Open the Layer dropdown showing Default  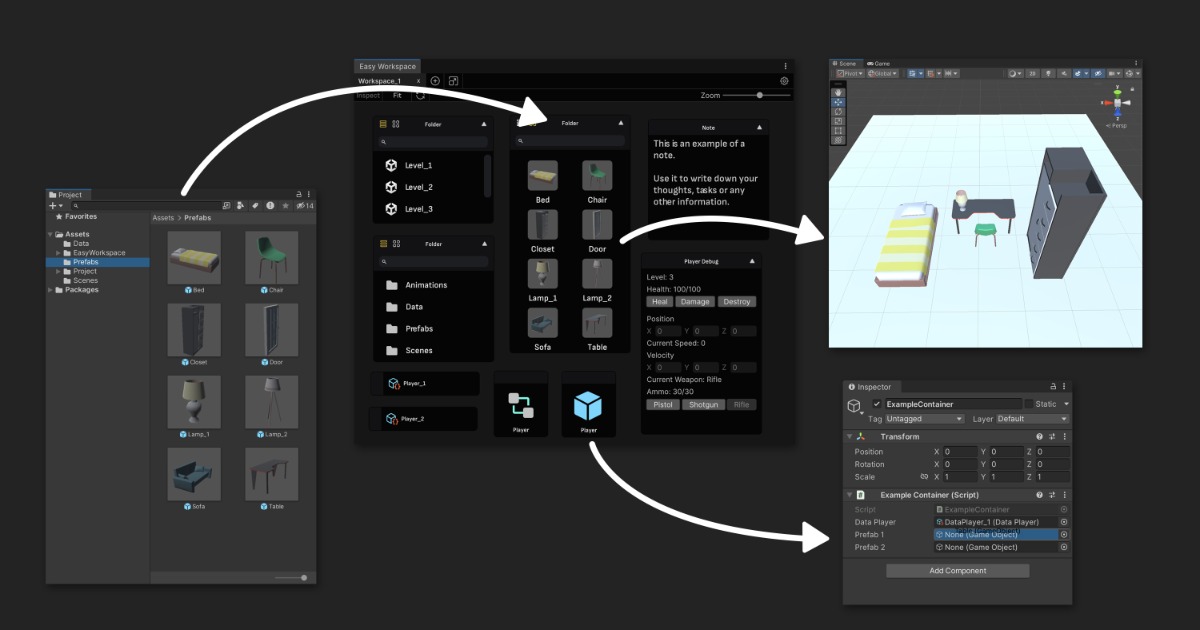pos(1031,419)
